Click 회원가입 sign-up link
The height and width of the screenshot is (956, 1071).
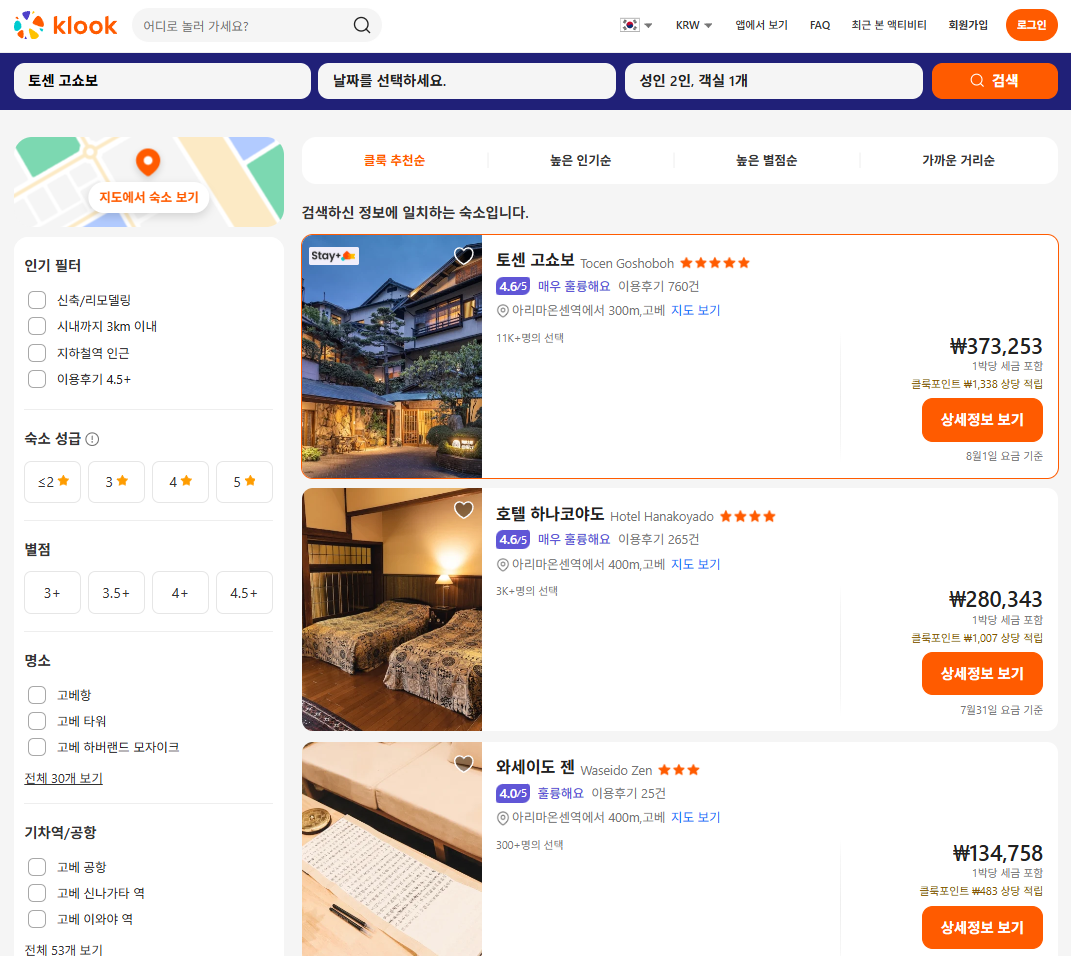coord(968,25)
